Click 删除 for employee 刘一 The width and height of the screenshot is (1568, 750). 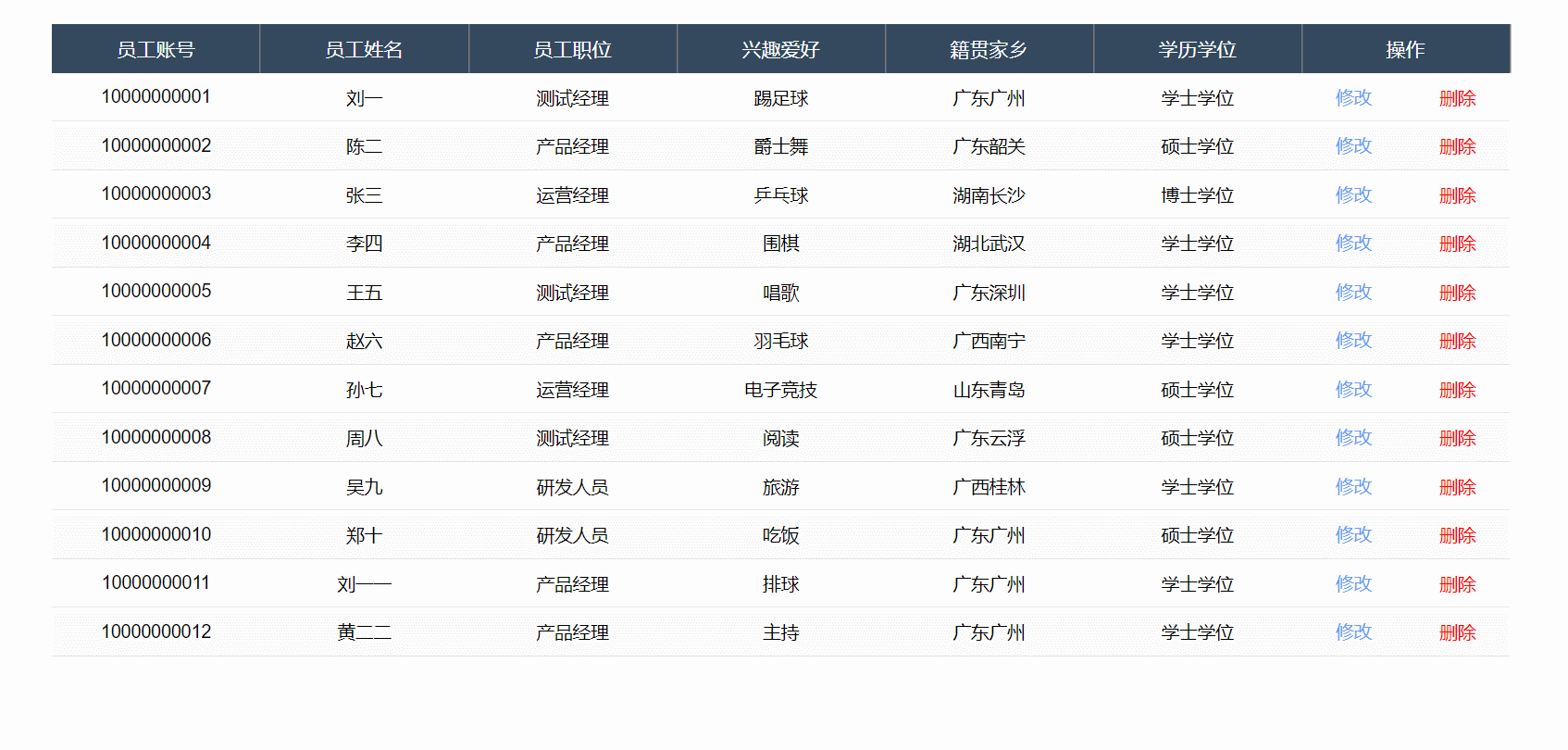(x=1457, y=97)
